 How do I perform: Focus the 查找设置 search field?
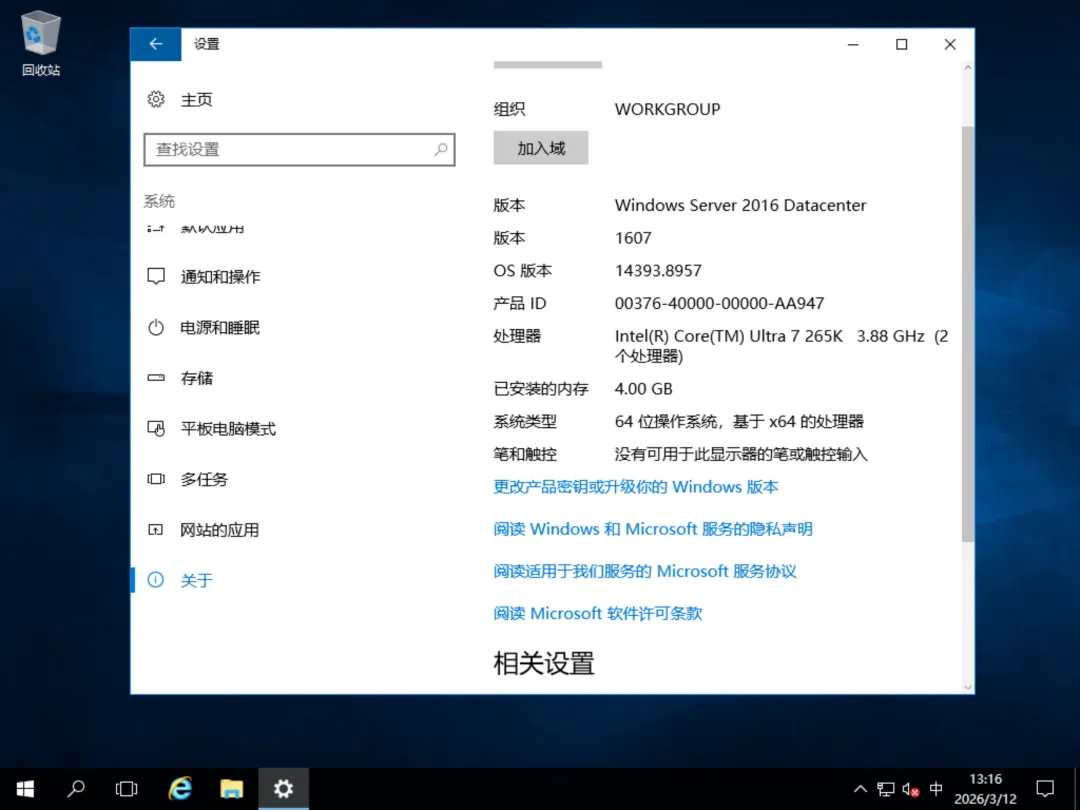click(x=299, y=149)
